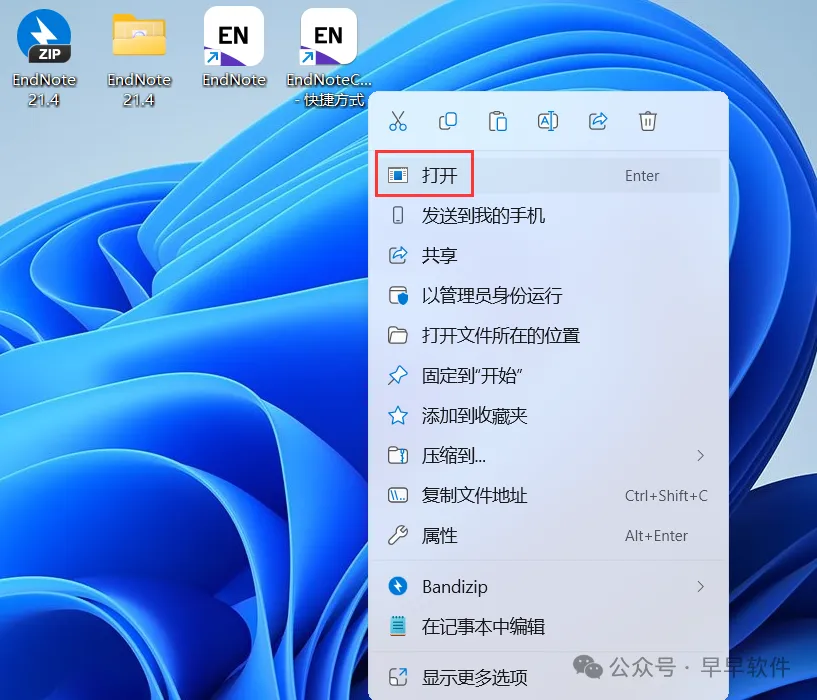Choose 打开 from the context menu
This screenshot has height=700, width=817.
548,175
